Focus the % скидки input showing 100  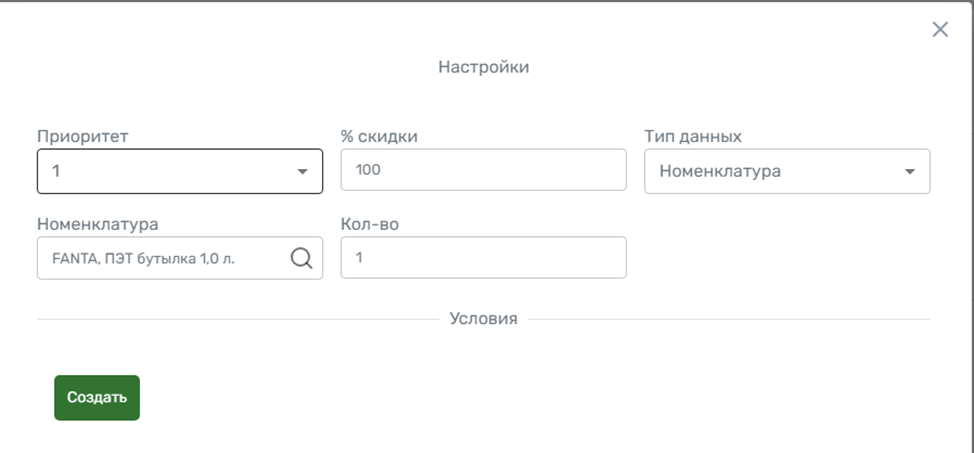coord(483,170)
